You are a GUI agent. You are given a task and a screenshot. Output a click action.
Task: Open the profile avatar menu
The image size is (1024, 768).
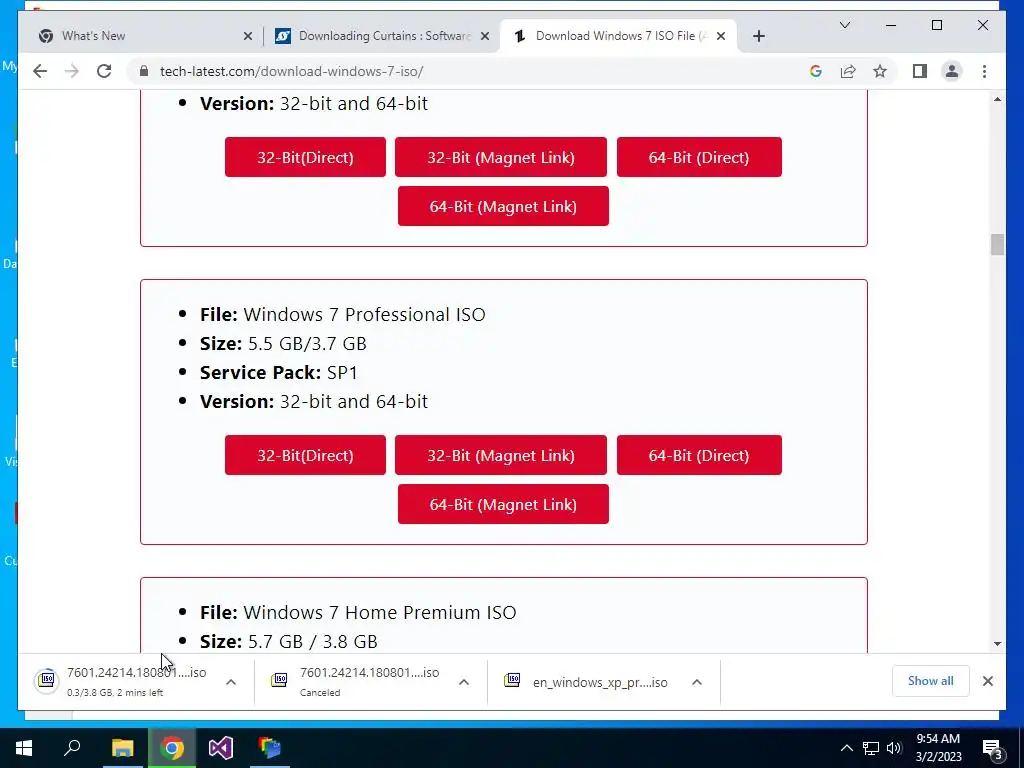tap(952, 71)
